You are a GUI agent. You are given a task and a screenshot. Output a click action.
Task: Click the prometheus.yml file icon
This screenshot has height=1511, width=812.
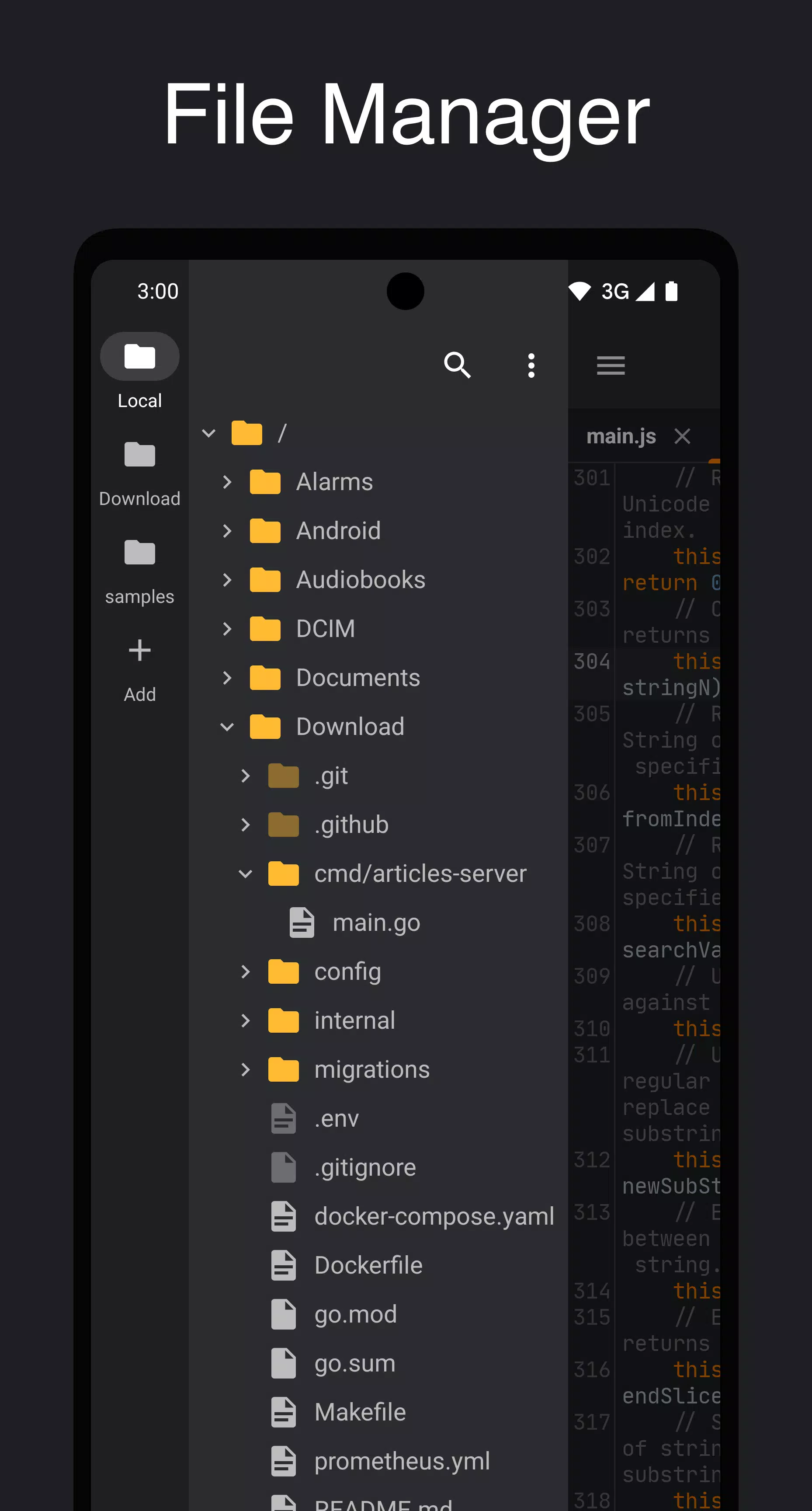pyautogui.click(x=284, y=1461)
